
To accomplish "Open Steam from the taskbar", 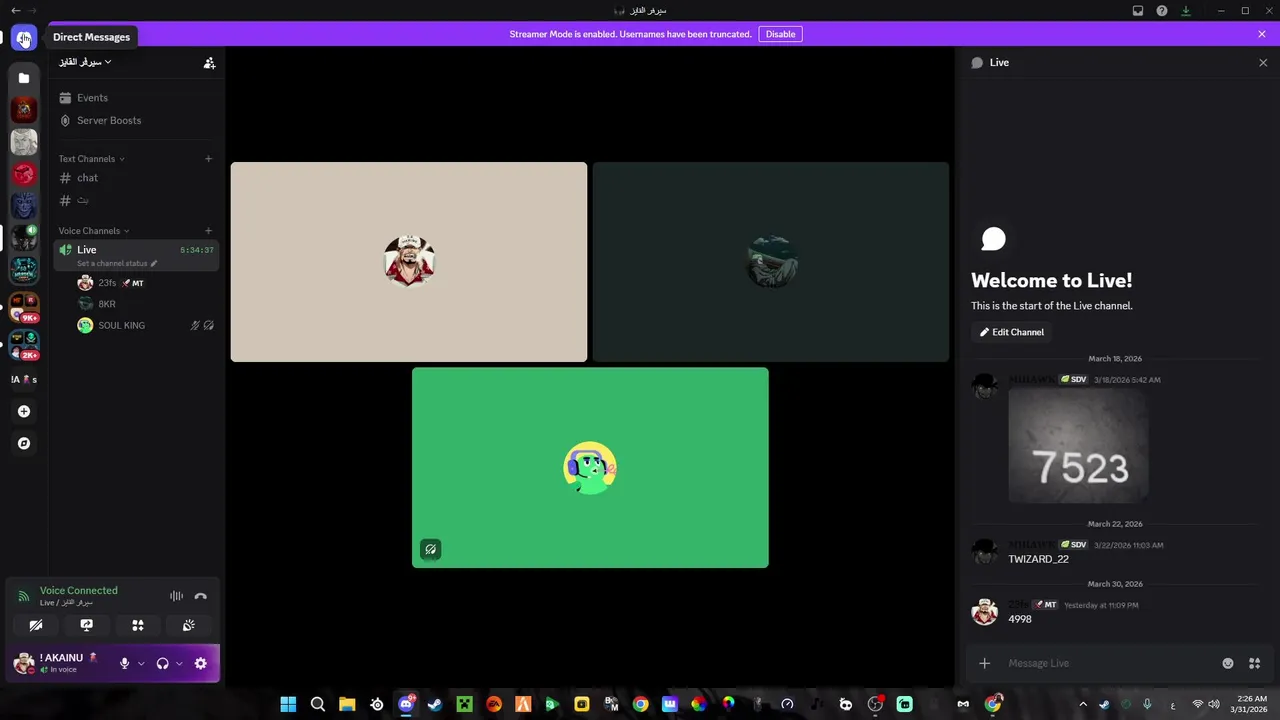I will [x=435, y=704].
